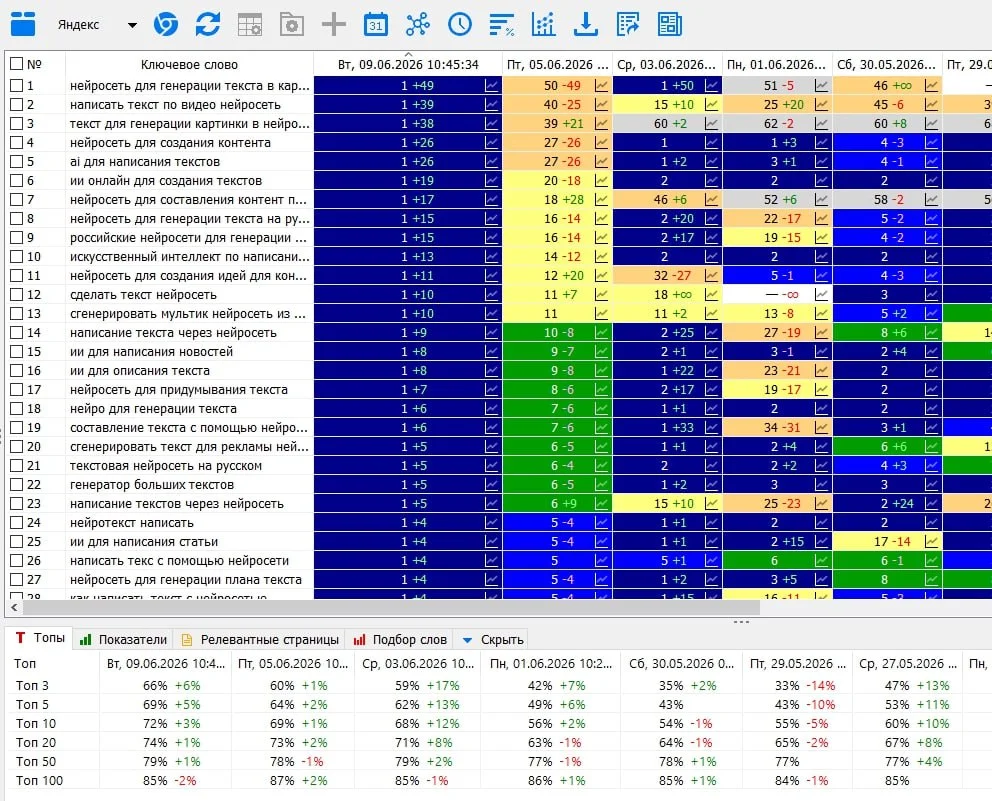This screenshot has height=801, width=992.
Task: Open the calendar icon showing 31
Action: pos(376,25)
